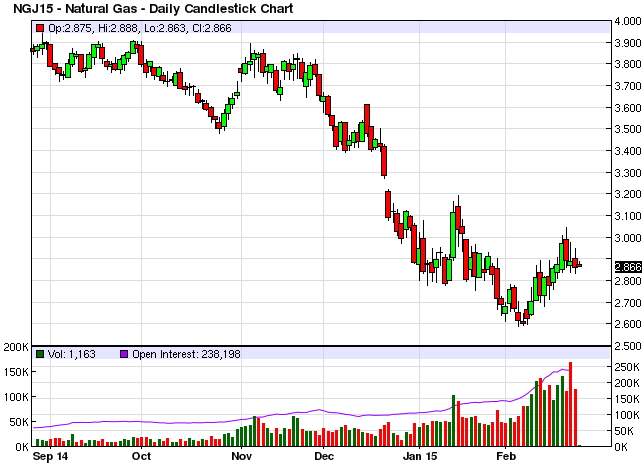
Task: Click the 3.300 price axis label
Action: [x=628, y=173]
